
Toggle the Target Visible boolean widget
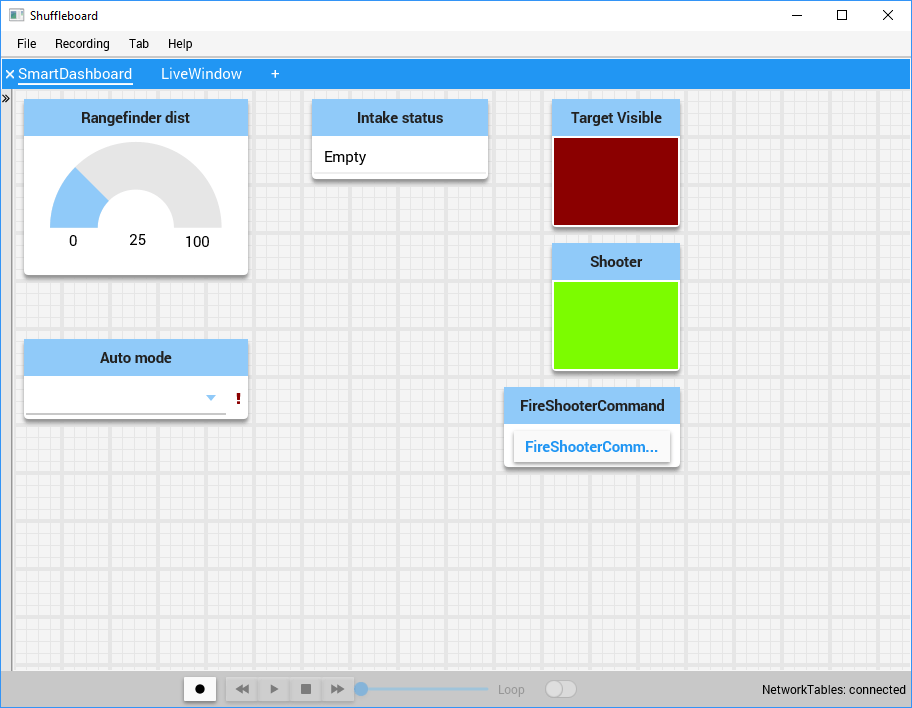click(x=615, y=182)
